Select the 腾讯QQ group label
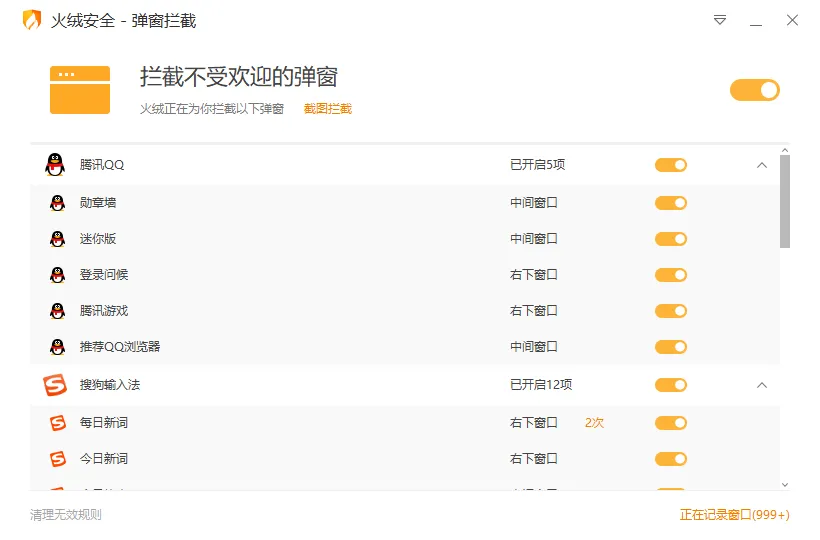This screenshot has height=540, width=820. click(102, 165)
